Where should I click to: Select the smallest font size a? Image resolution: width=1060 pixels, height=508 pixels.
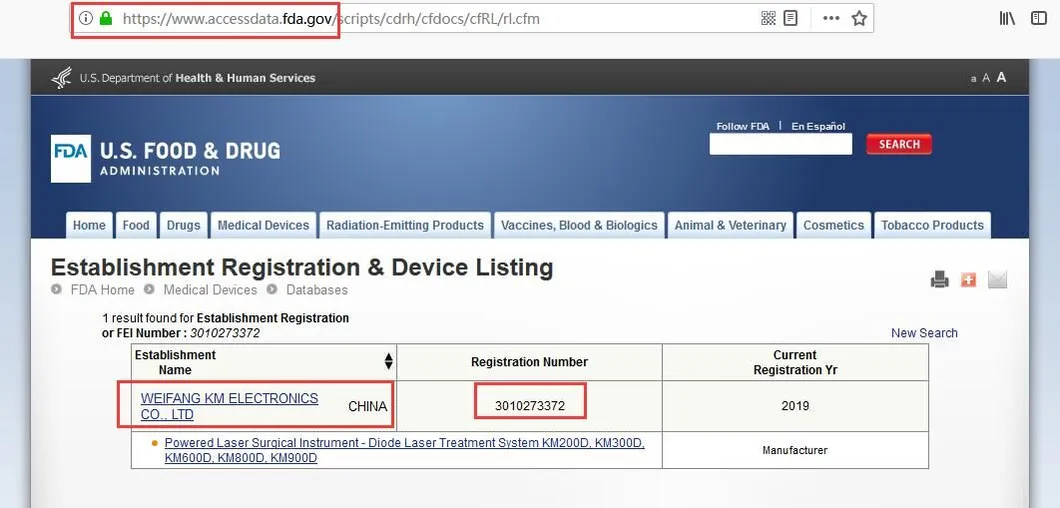(974, 79)
